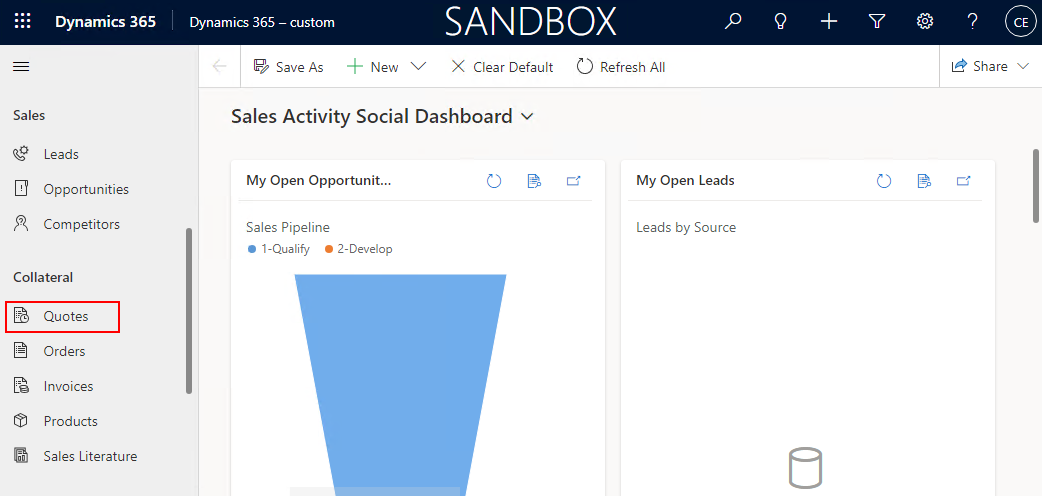
Task: Click the Dynamics 365 – custom app name
Action: [262, 22]
